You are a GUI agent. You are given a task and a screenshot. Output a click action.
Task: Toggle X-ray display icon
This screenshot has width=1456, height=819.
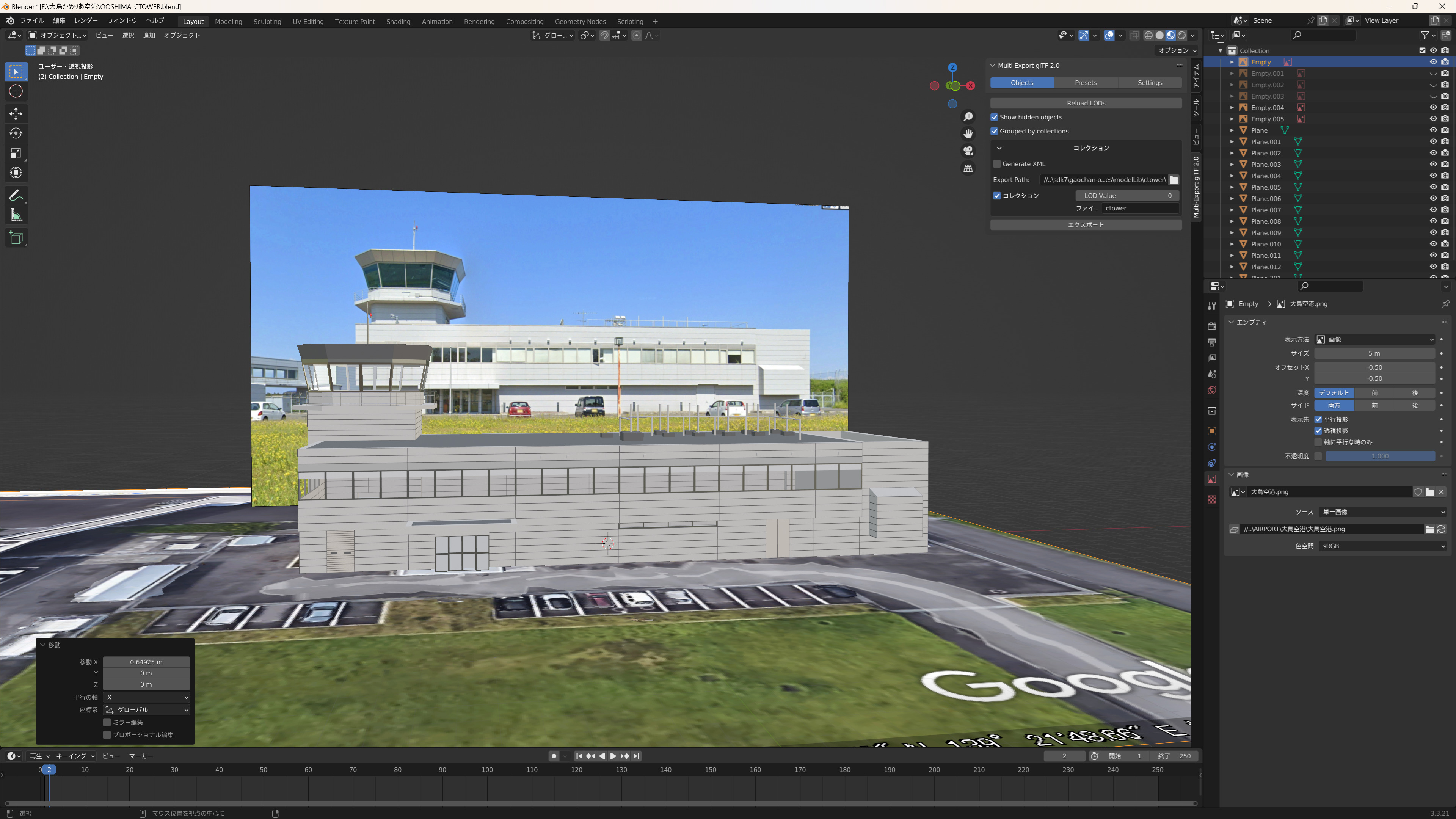coord(1134,35)
